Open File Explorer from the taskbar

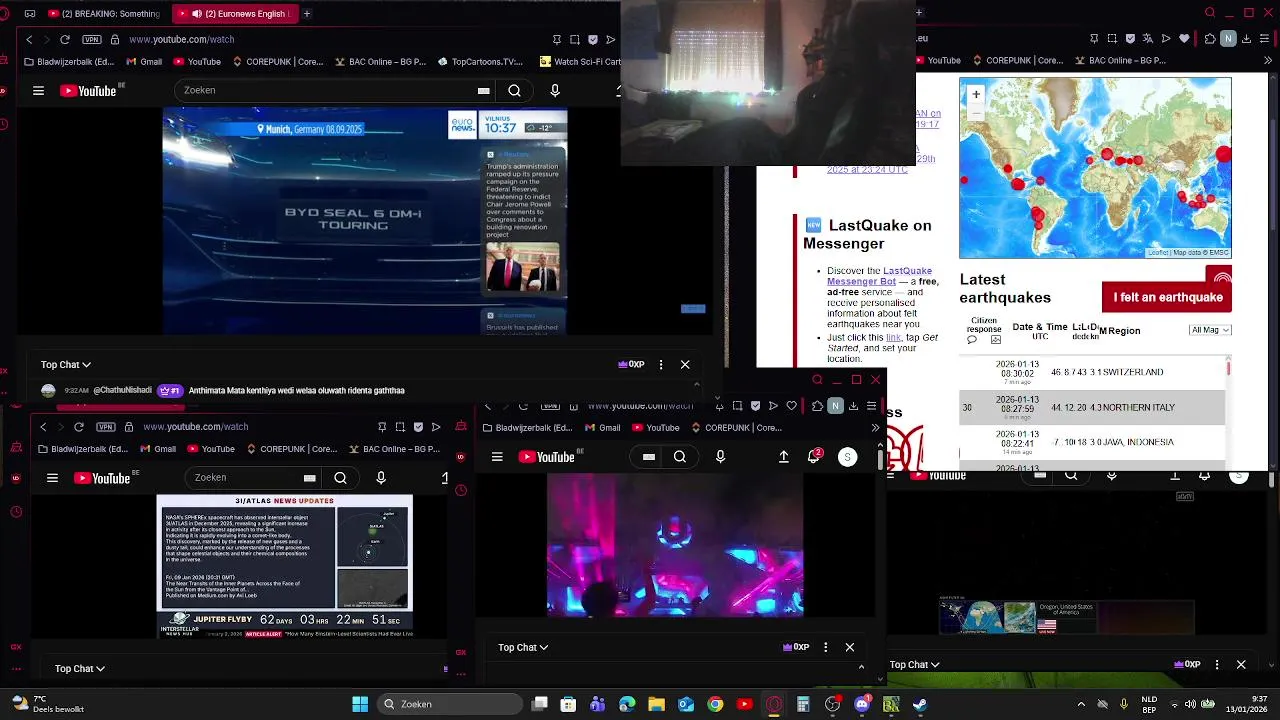[656, 704]
